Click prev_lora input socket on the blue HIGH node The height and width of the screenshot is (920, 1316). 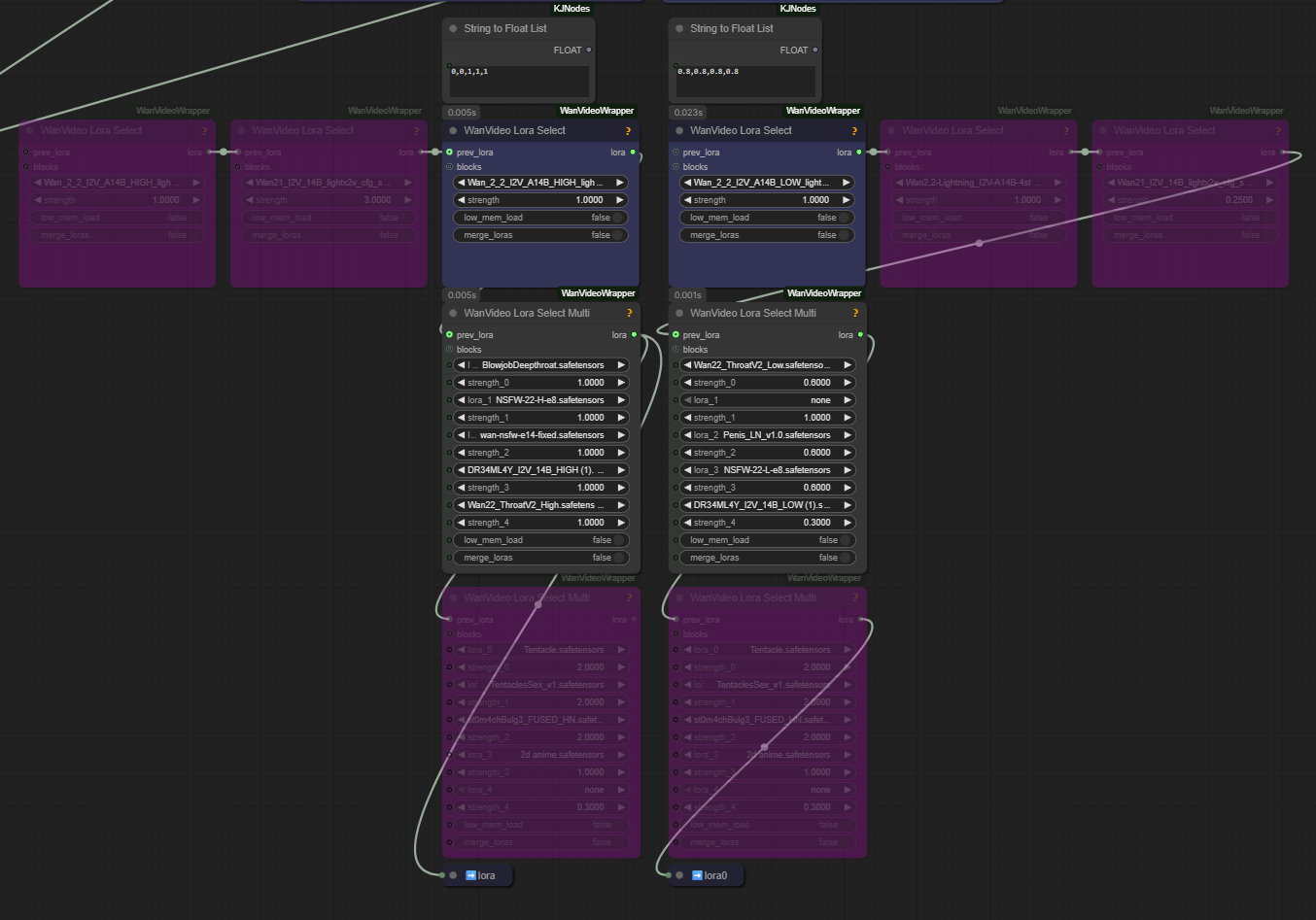click(x=449, y=152)
